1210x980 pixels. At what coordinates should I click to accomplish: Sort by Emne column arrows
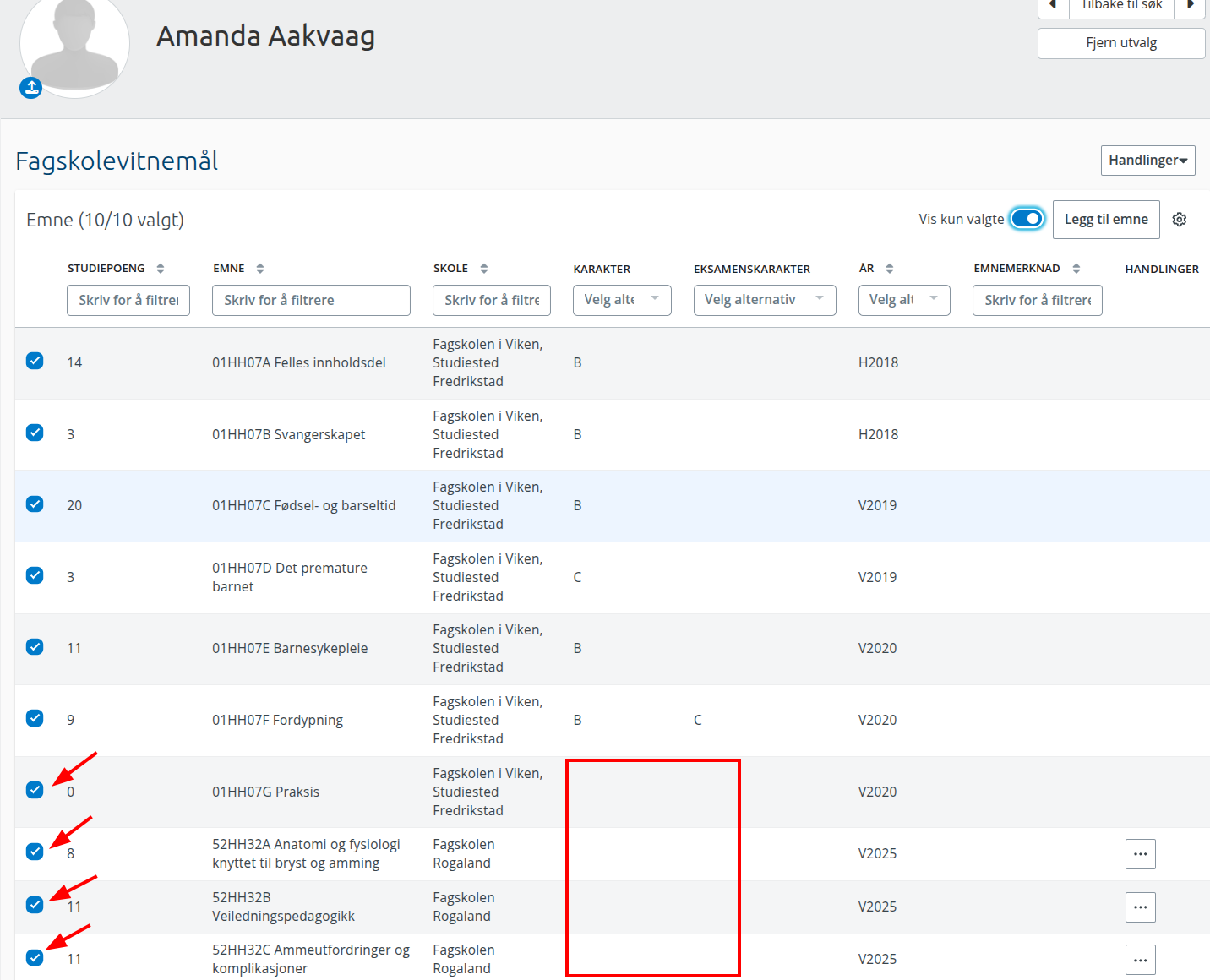coord(260,269)
